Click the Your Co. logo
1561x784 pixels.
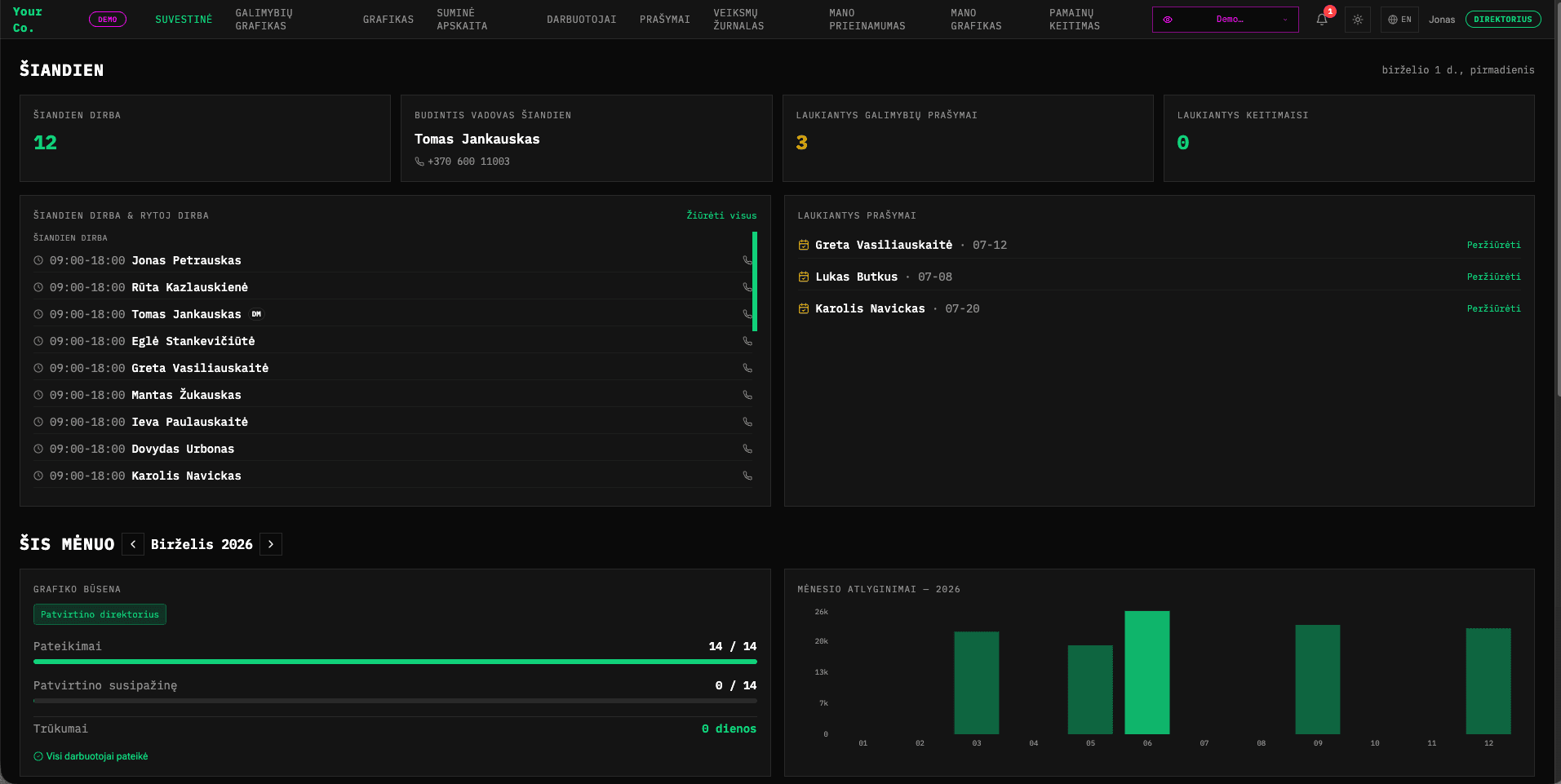(27, 20)
